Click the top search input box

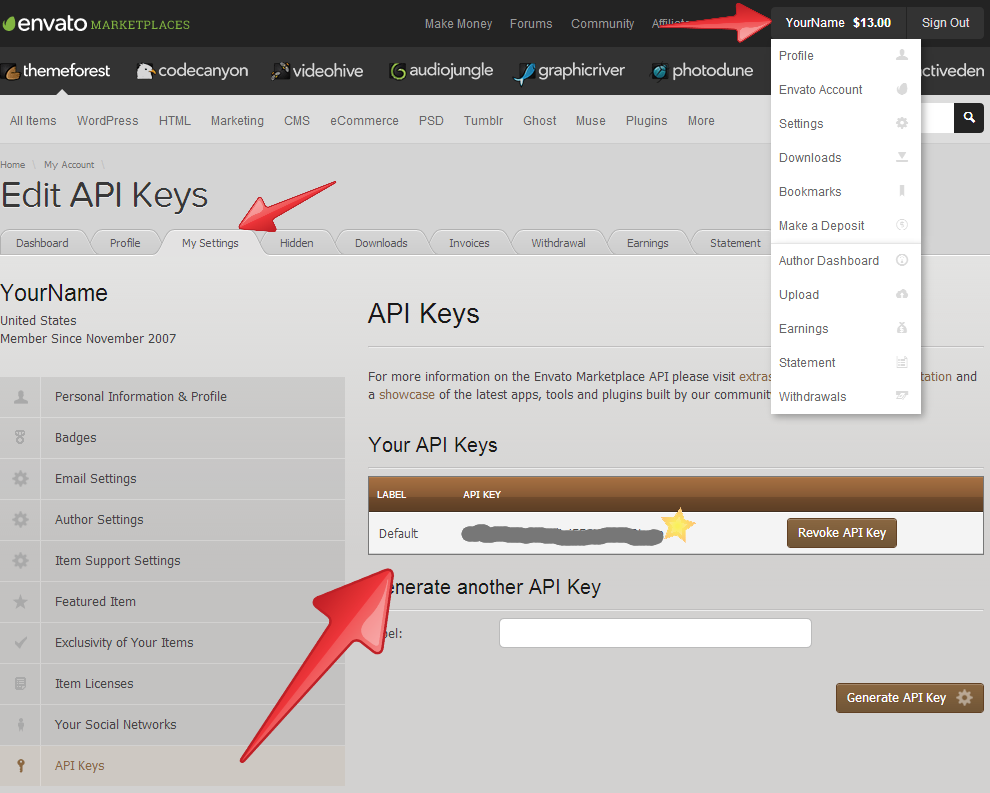[937, 118]
